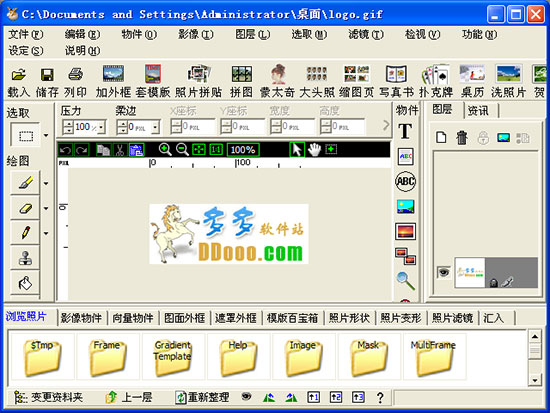550x413 pixels.
Task: Open the 设定(S) menu
Action: coord(26,51)
